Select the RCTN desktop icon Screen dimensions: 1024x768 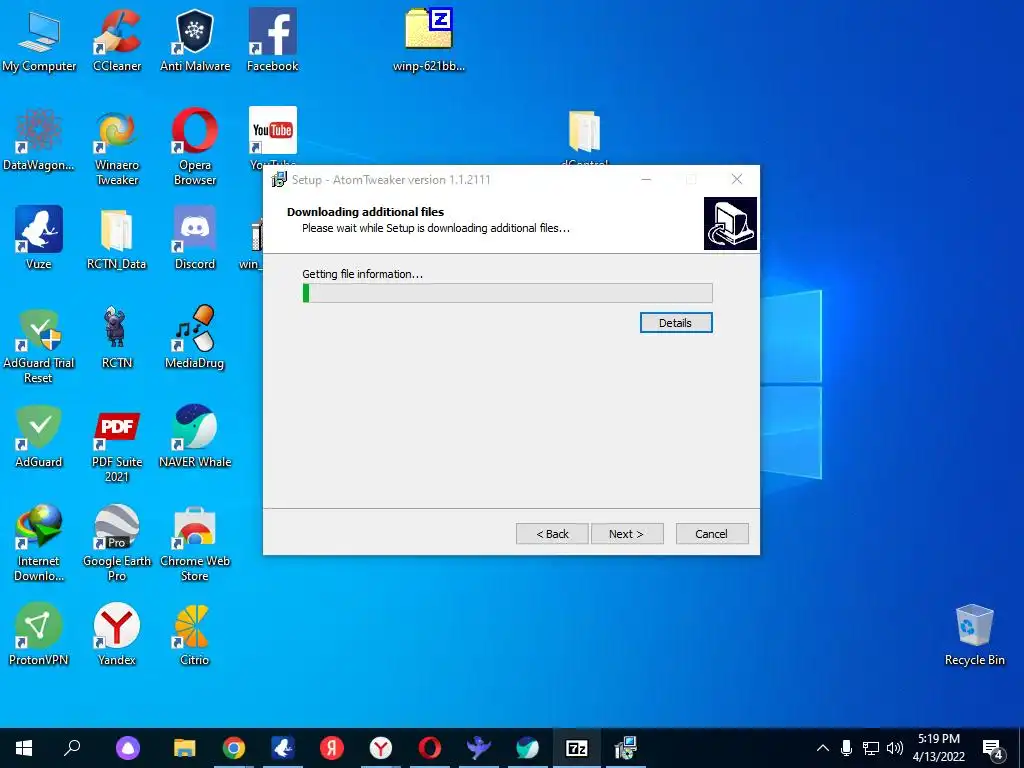tap(117, 338)
